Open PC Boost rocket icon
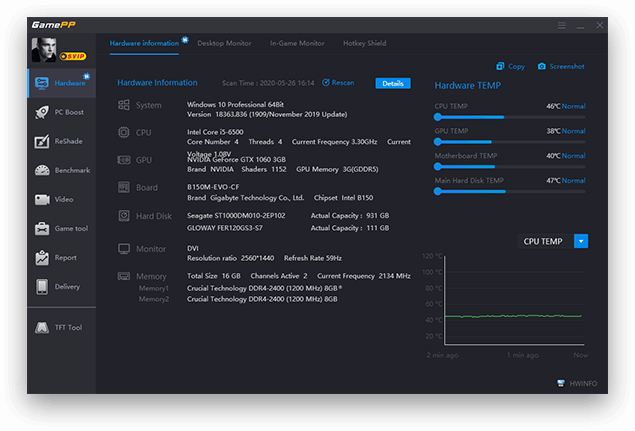The height and width of the screenshot is (431, 635). click(x=42, y=112)
